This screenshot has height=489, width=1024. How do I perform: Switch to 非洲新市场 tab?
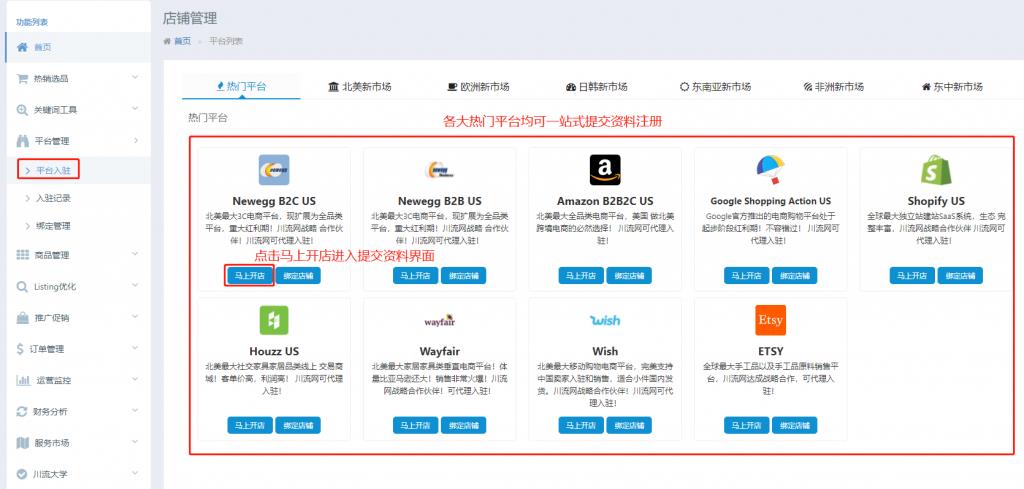tap(833, 86)
